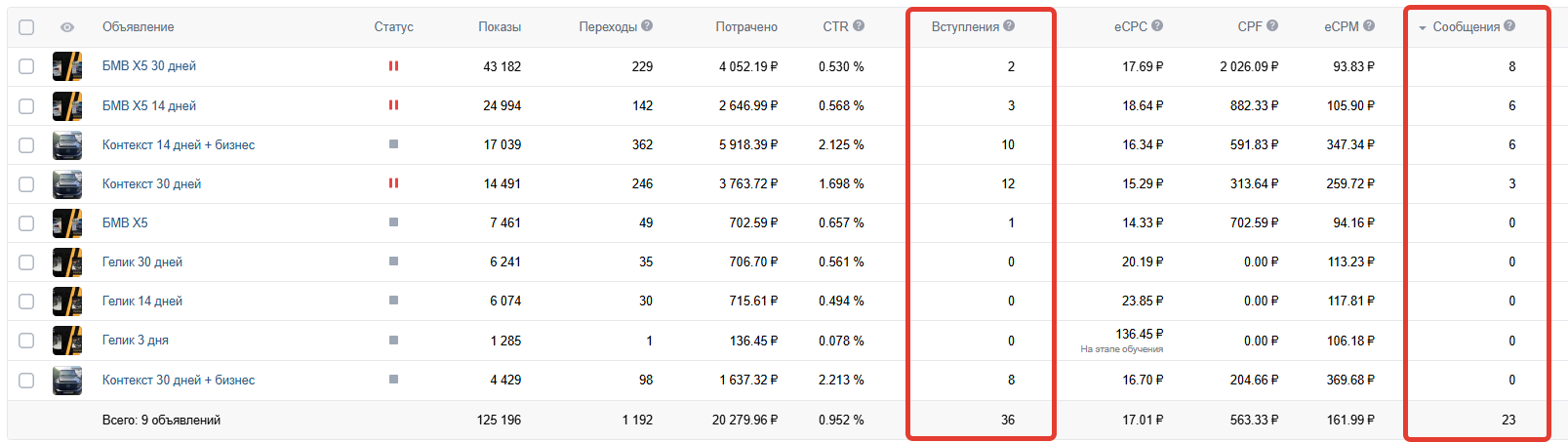Image resolution: width=1568 pixels, height=442 pixels.
Task: Click the help icon next to eCPM
Action: [x=1369, y=26]
